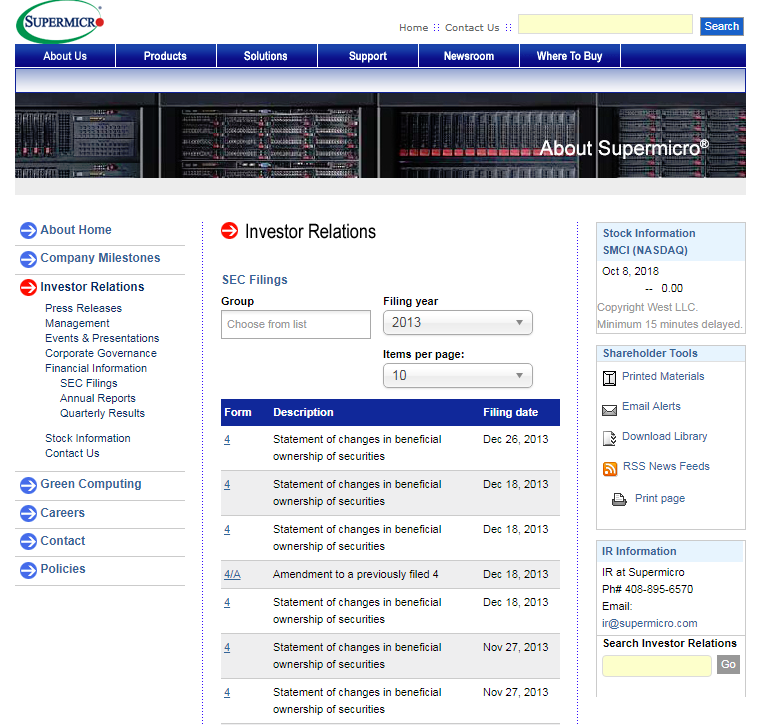759x725 pixels.
Task: Click the Go button in IR search
Action: tap(728, 665)
